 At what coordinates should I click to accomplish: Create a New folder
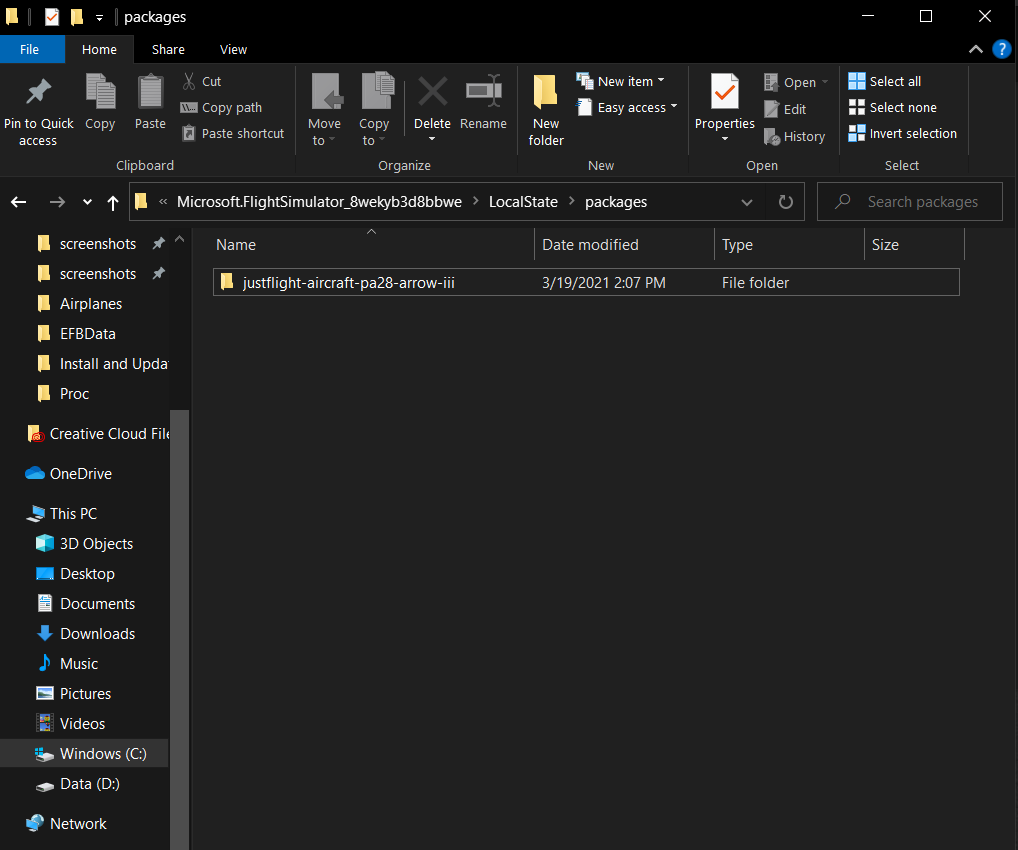click(546, 109)
